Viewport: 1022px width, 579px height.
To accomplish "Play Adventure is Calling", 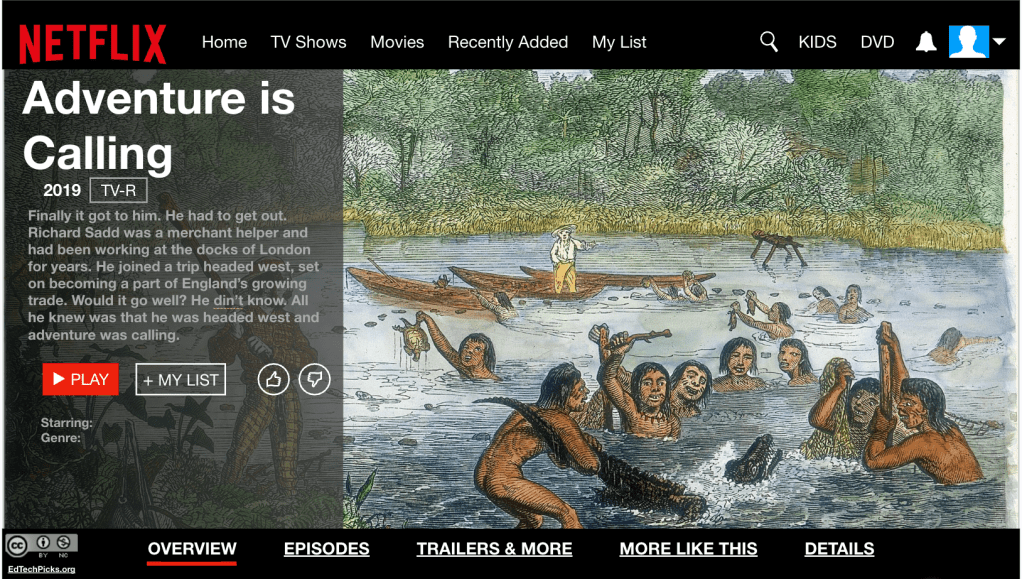I will coord(81,379).
